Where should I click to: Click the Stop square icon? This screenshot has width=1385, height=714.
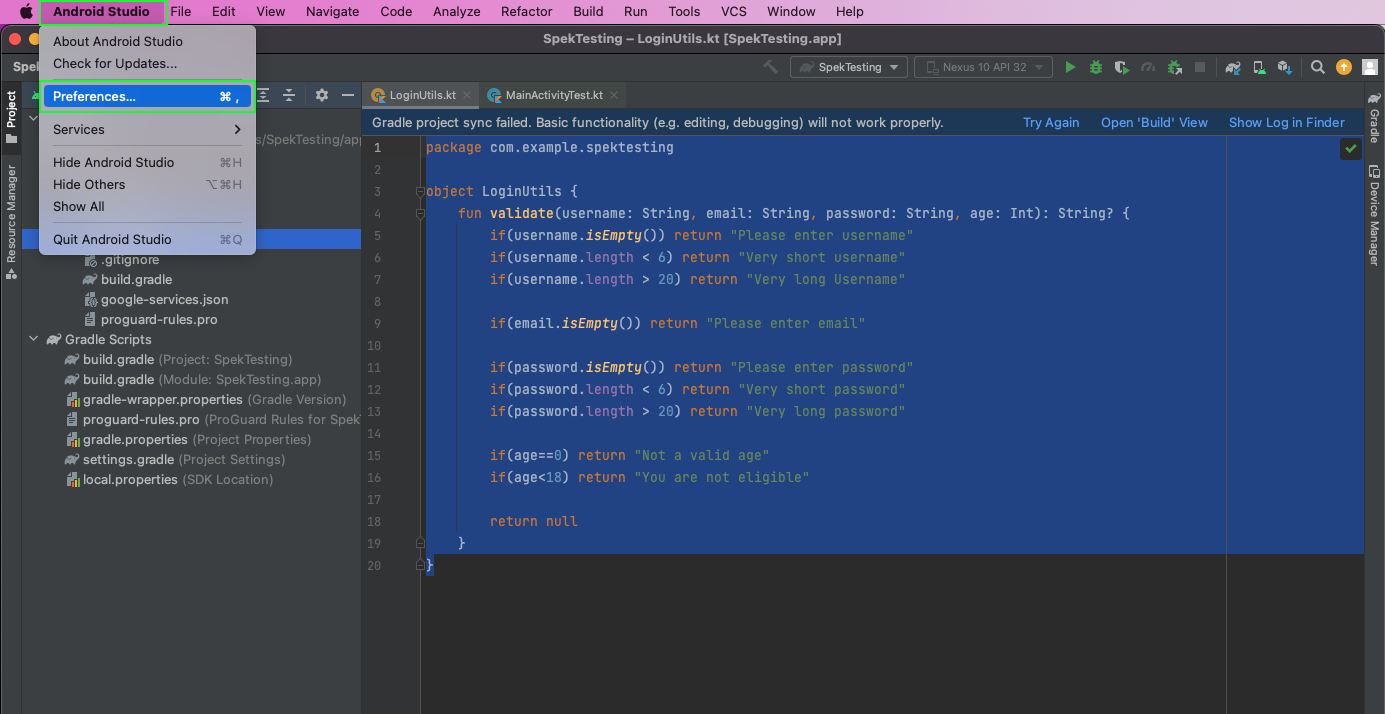pyautogui.click(x=1200, y=67)
